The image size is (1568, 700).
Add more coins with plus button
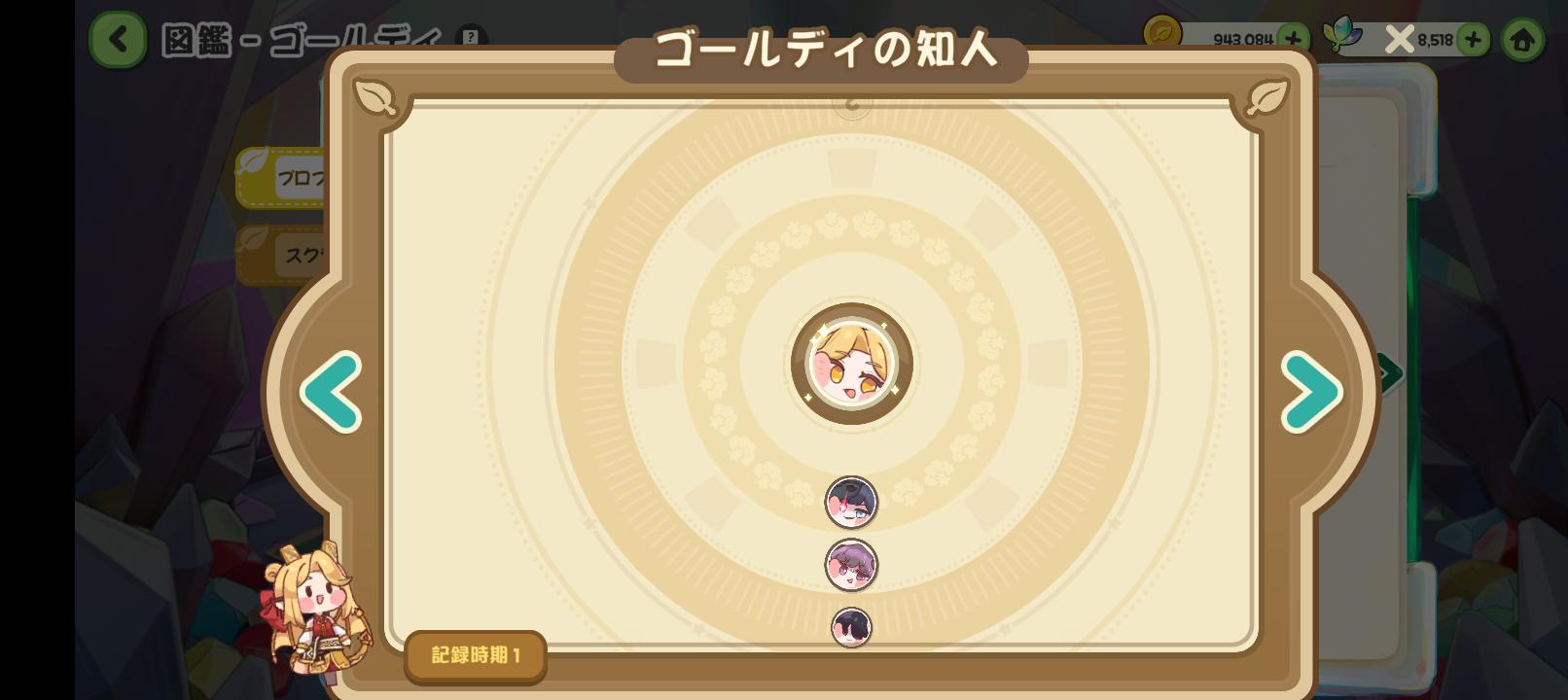pyautogui.click(x=1293, y=39)
